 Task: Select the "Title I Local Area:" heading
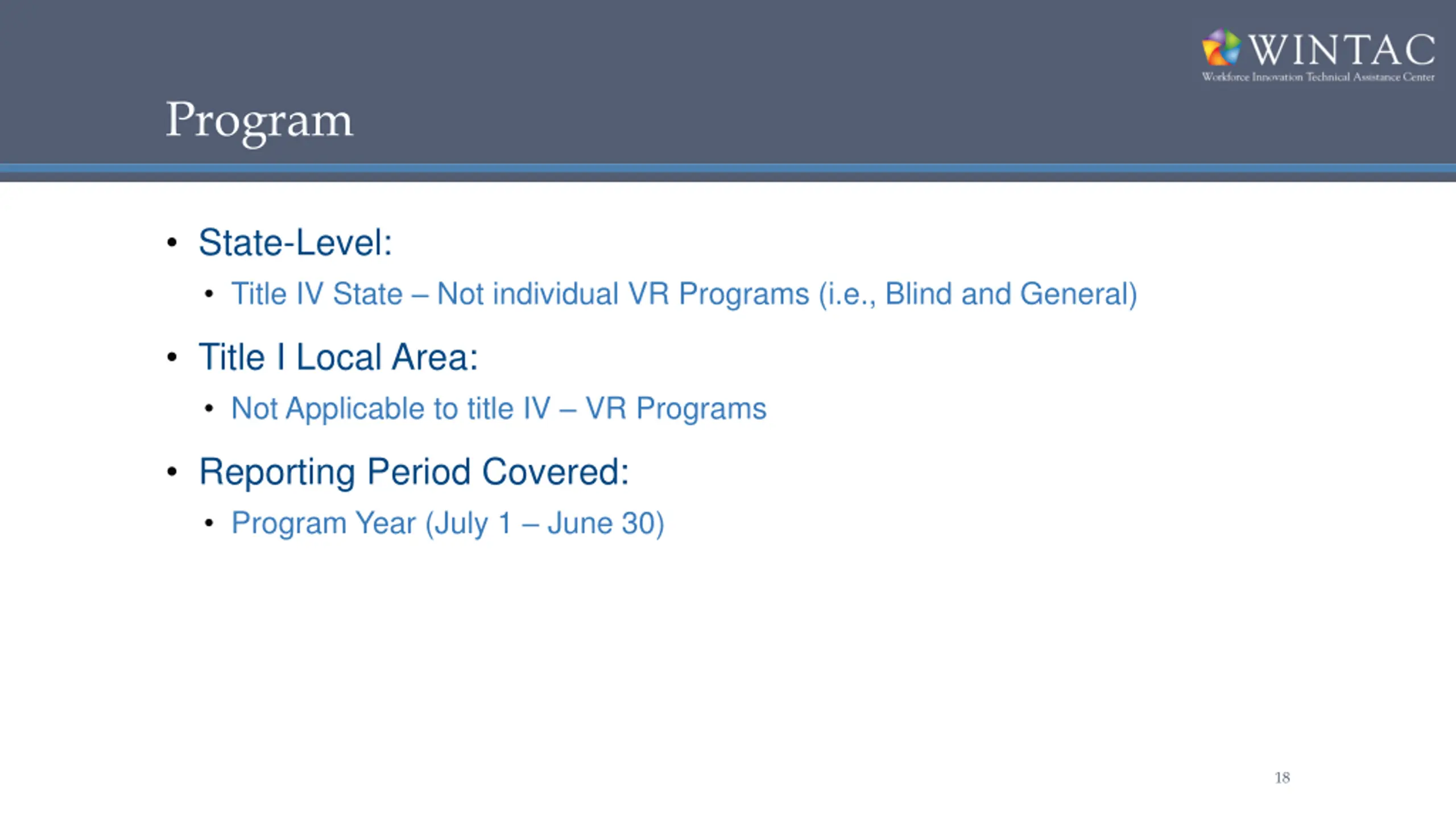[x=338, y=358]
